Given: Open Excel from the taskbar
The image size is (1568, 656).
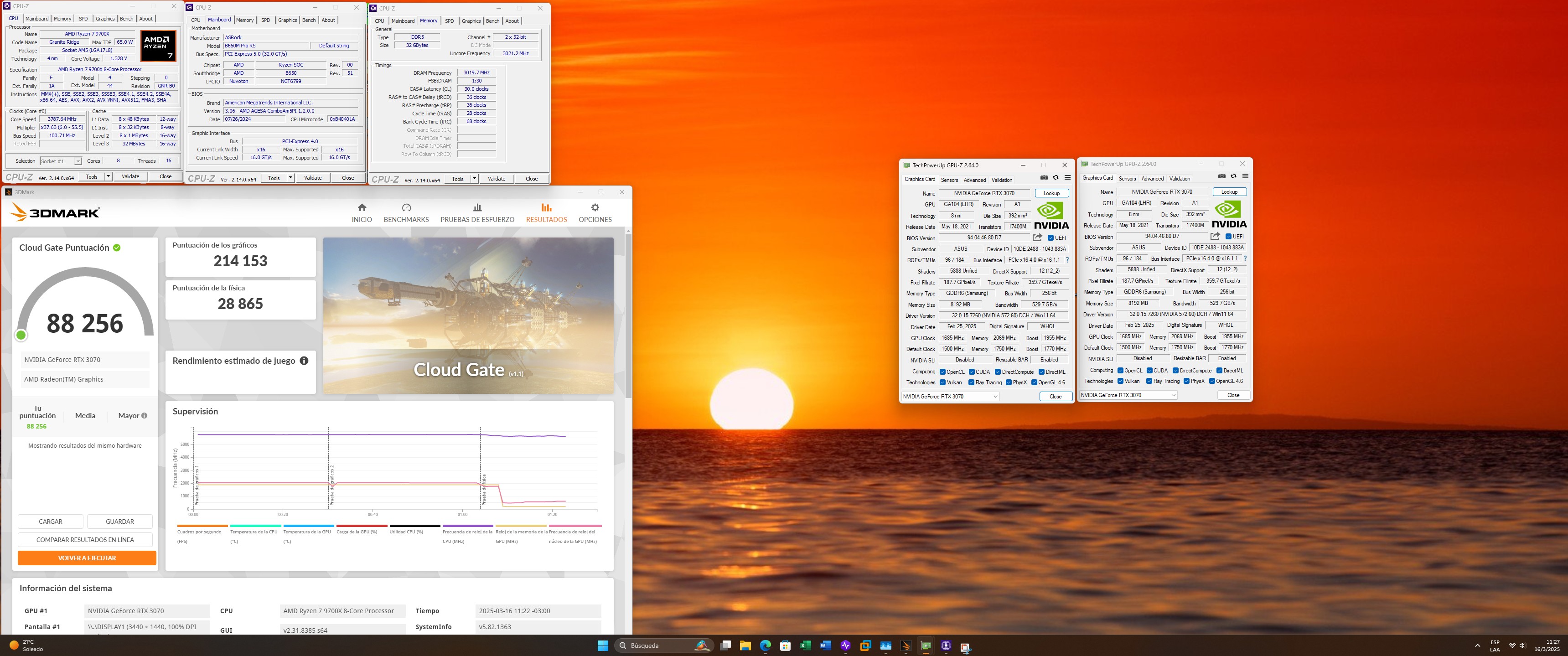Looking at the screenshot, I should coord(805,646).
